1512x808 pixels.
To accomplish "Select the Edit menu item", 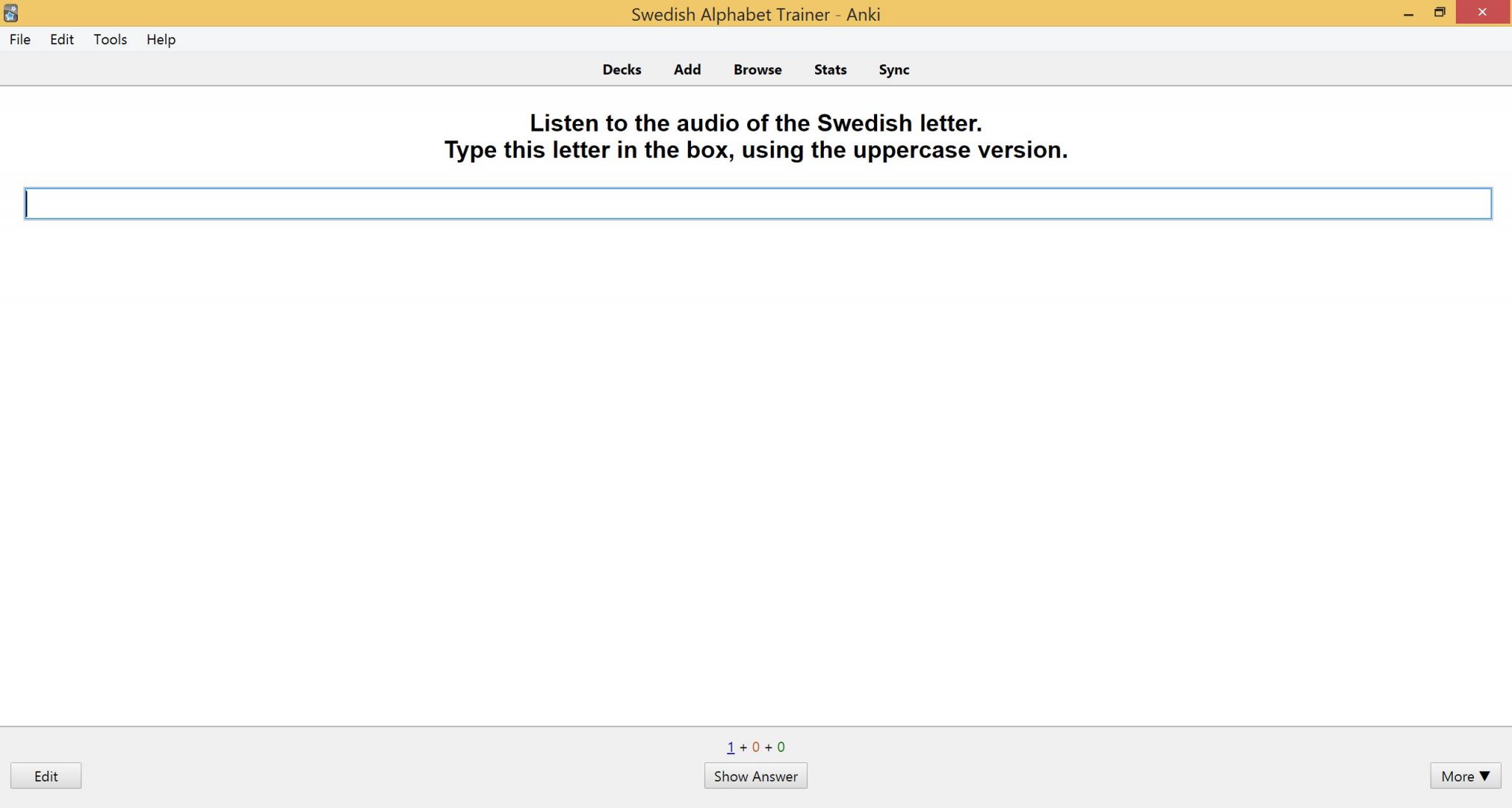I will pyautogui.click(x=61, y=39).
